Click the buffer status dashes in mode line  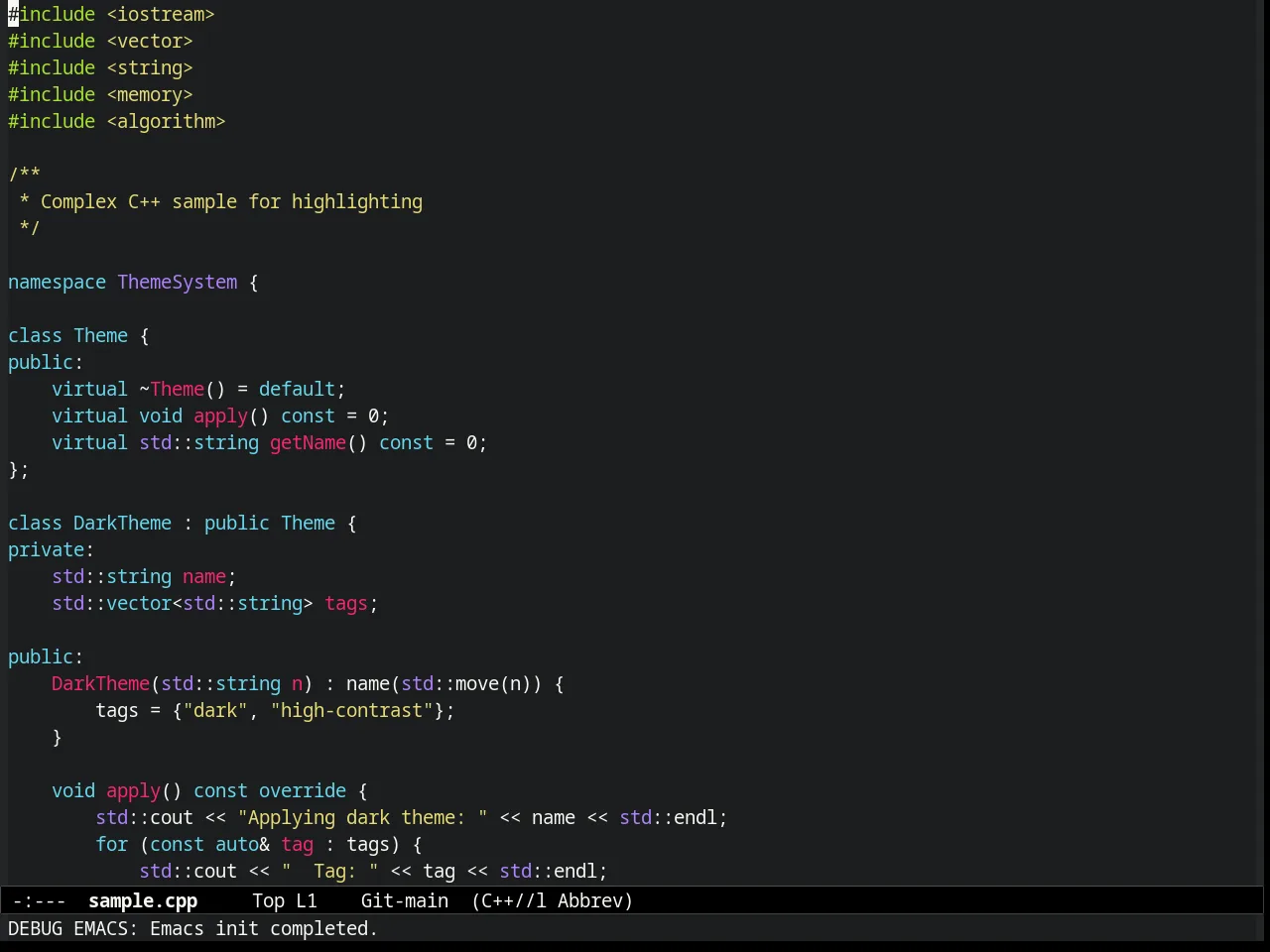tap(40, 900)
